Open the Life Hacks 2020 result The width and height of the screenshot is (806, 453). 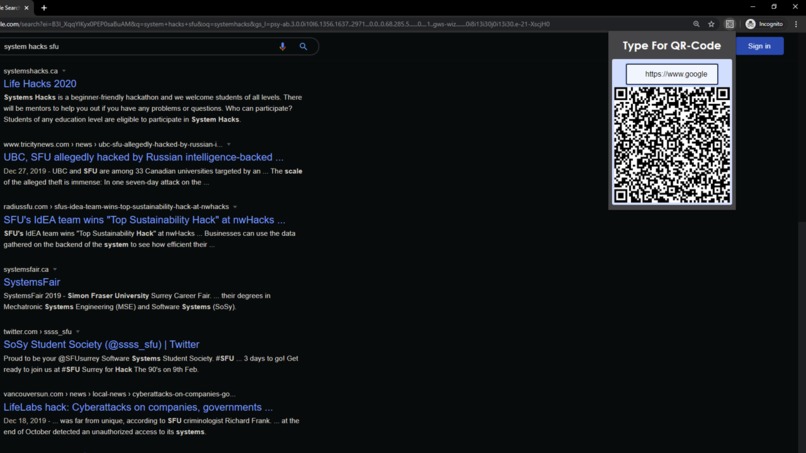tap(40, 84)
